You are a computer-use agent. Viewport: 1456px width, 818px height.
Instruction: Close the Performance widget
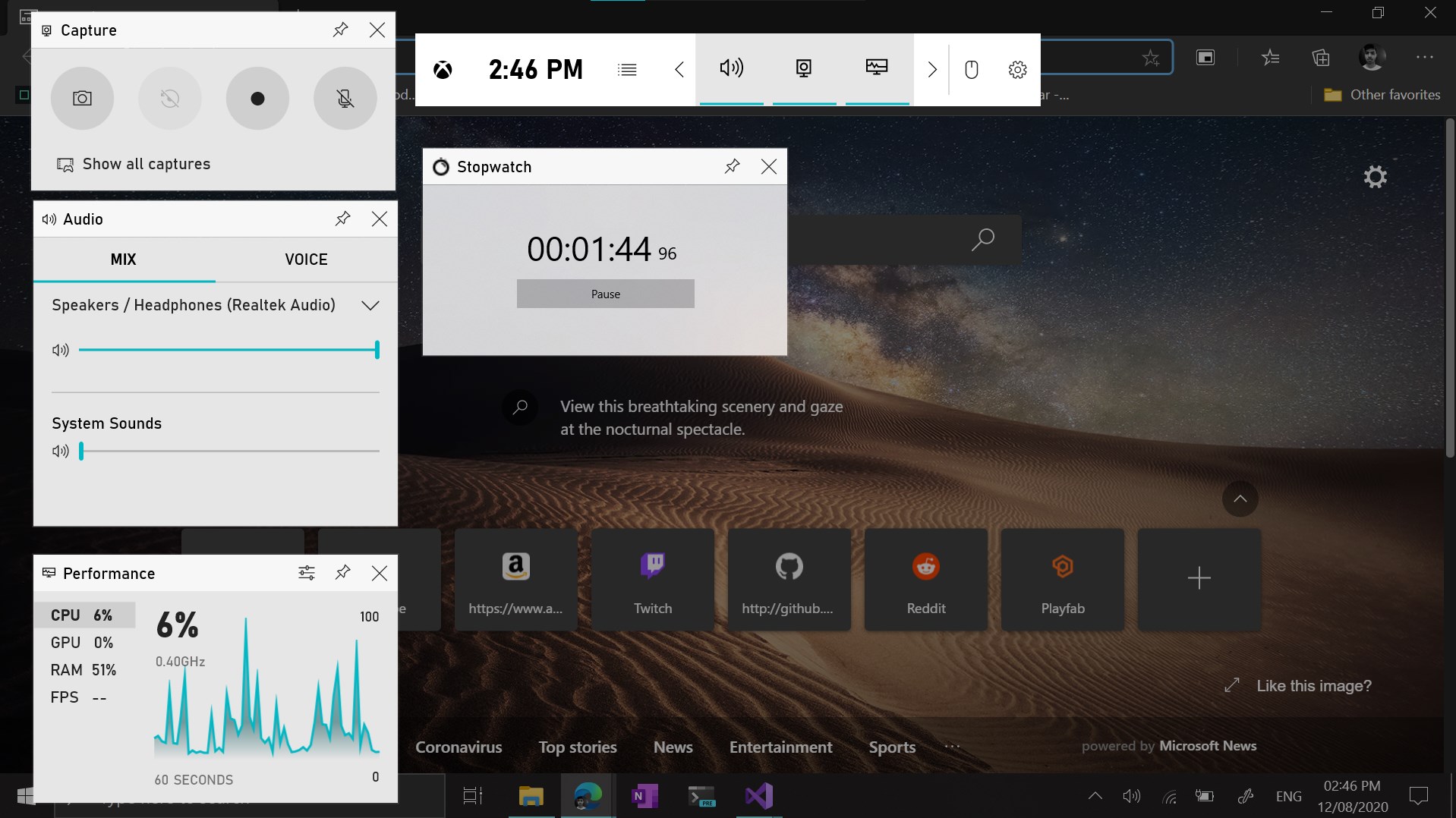(380, 573)
